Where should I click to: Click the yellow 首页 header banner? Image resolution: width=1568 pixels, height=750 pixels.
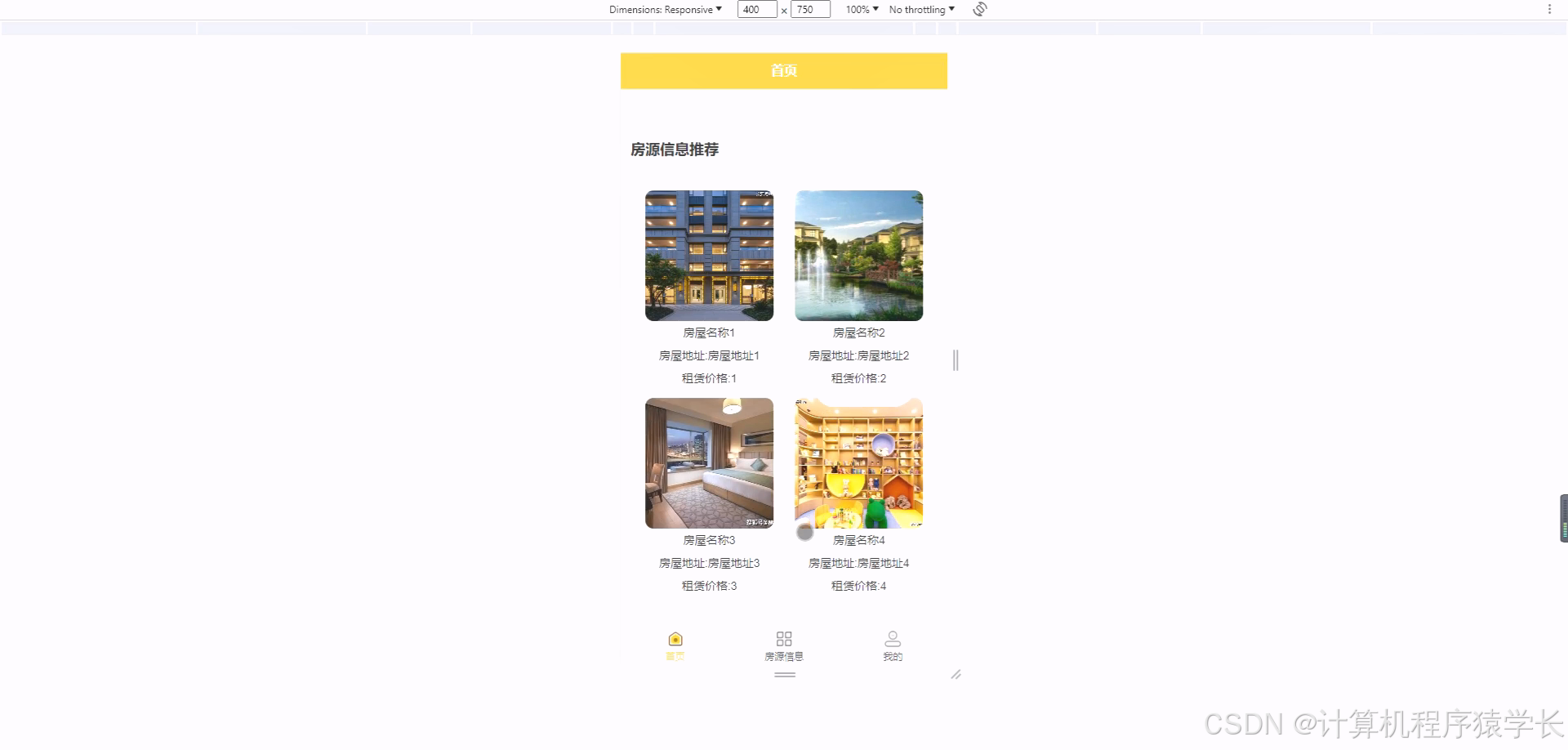coord(784,71)
